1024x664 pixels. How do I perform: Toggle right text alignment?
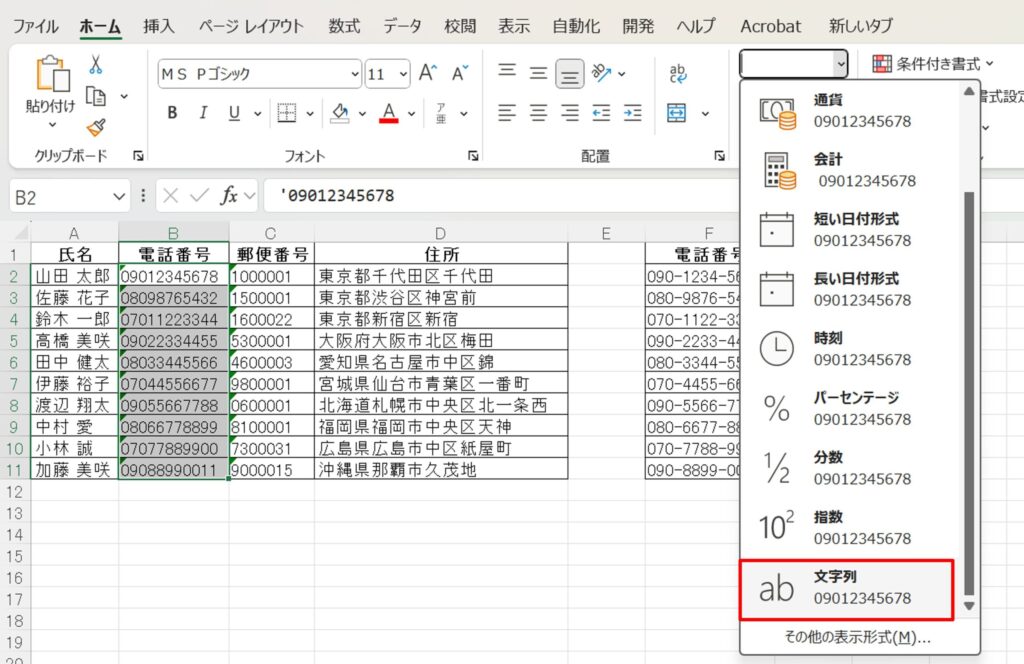click(x=569, y=113)
